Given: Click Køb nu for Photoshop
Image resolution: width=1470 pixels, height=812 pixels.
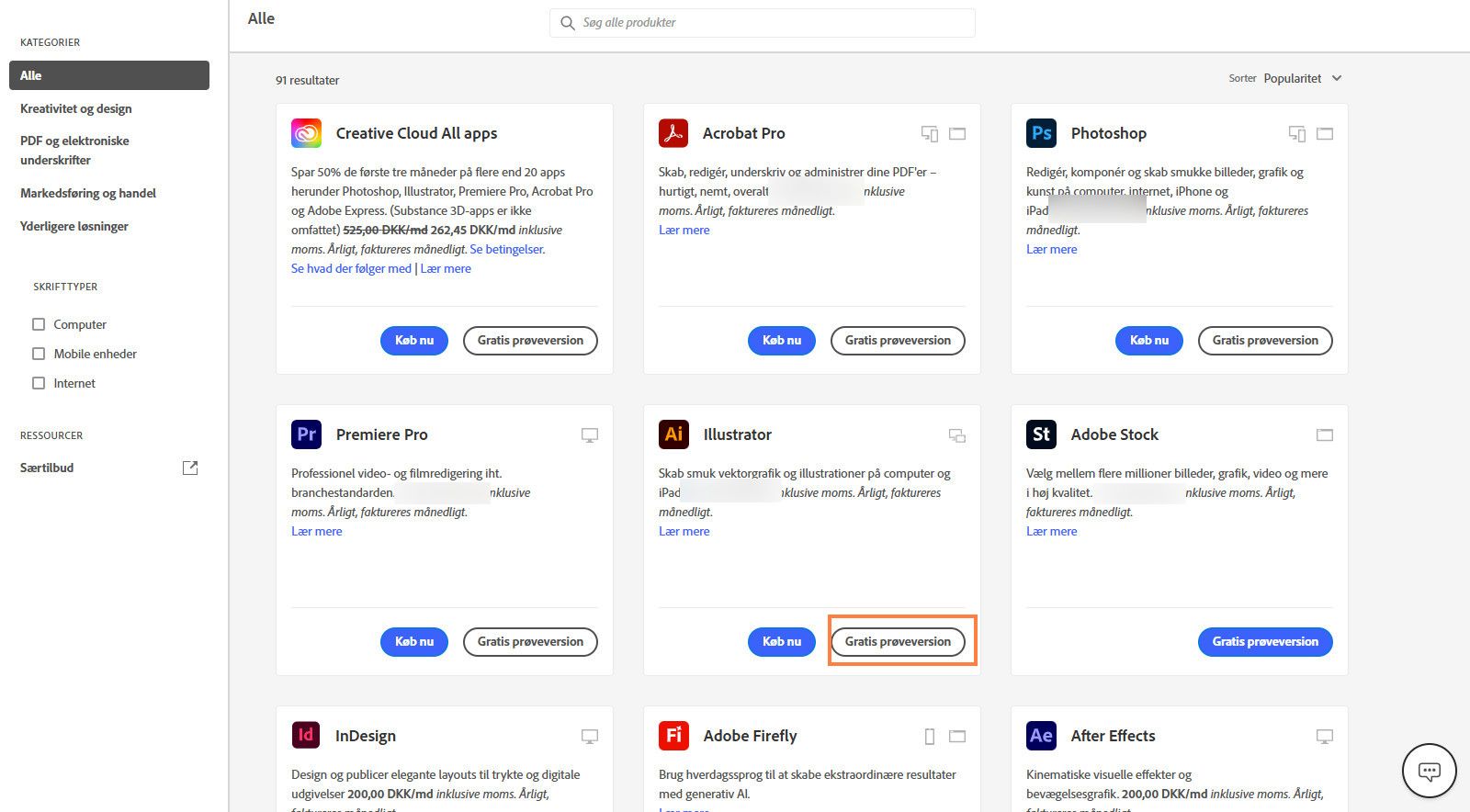Looking at the screenshot, I should pyautogui.click(x=1148, y=340).
